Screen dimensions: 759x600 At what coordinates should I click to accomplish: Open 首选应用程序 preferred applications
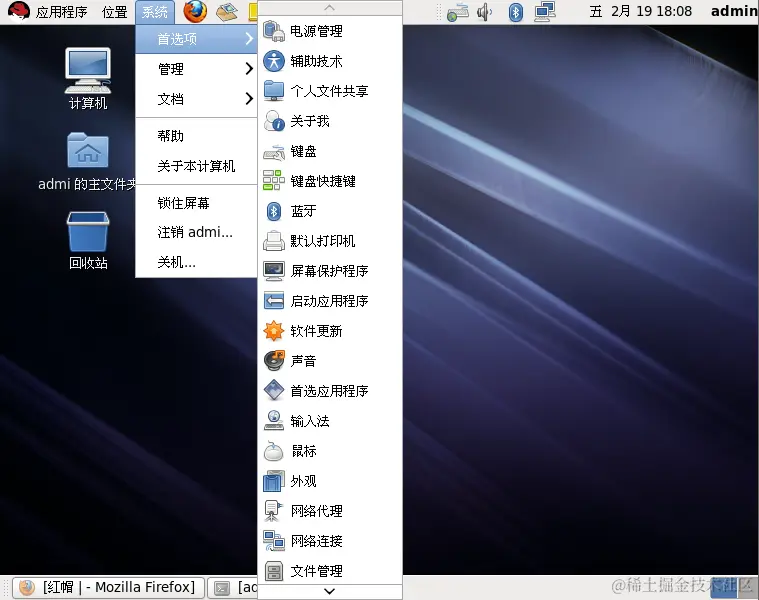click(330, 391)
